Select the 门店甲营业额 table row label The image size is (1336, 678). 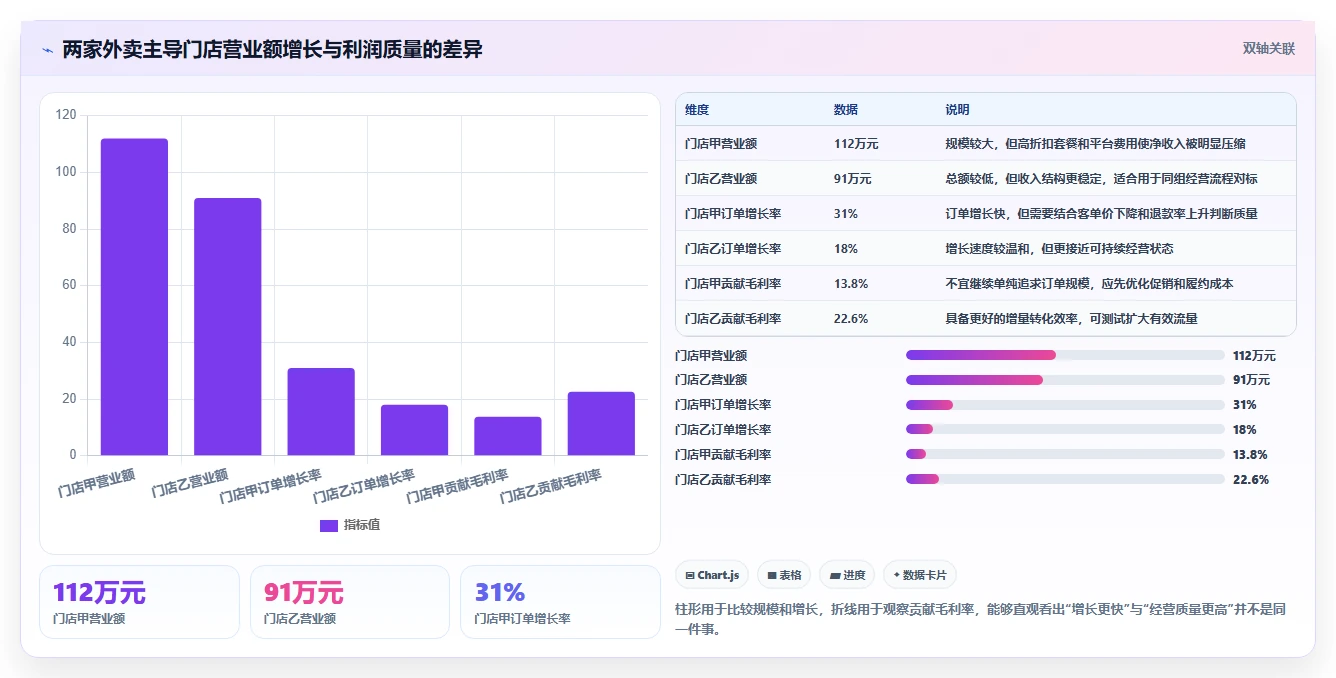click(721, 144)
